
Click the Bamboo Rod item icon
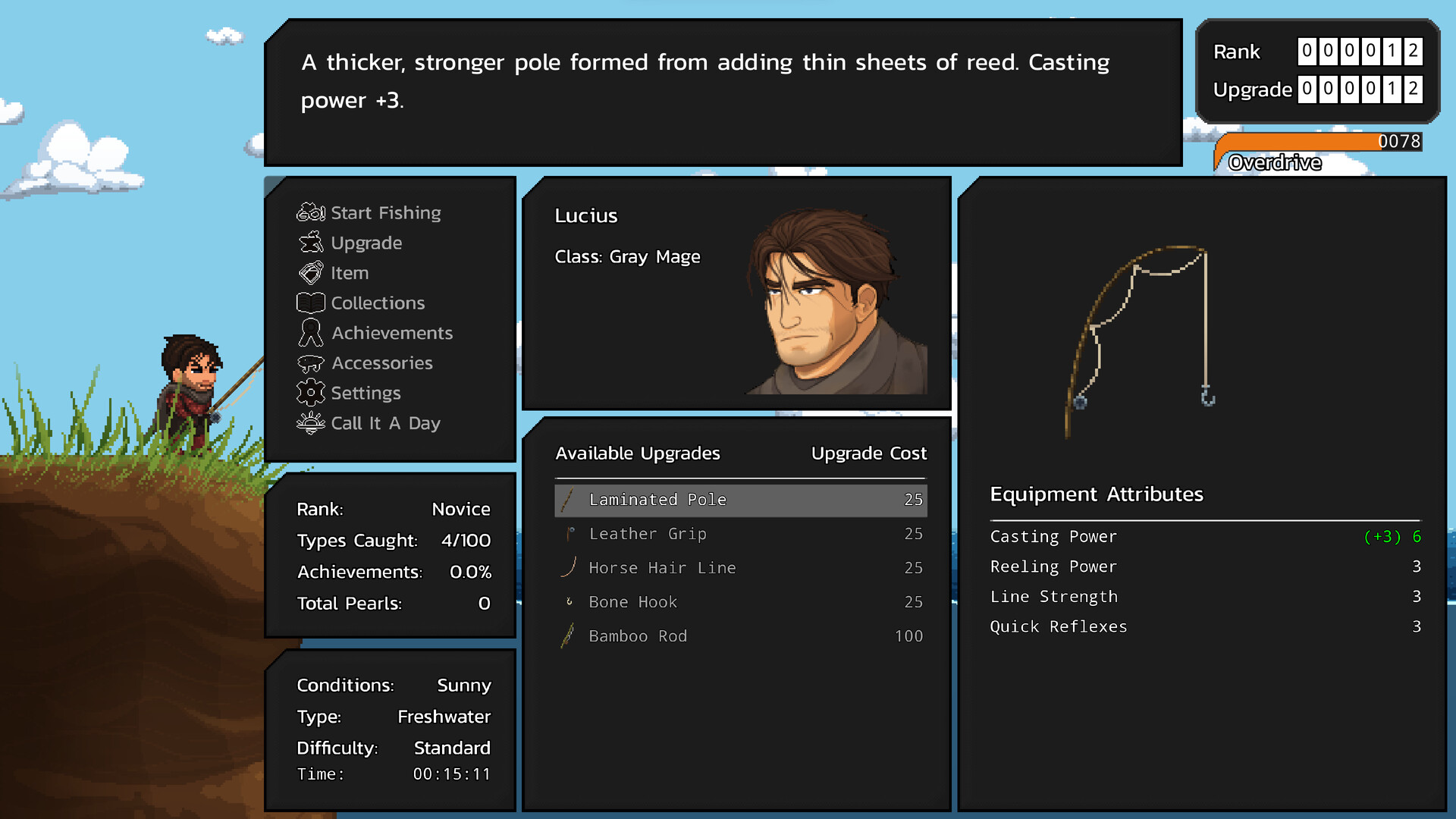click(569, 635)
